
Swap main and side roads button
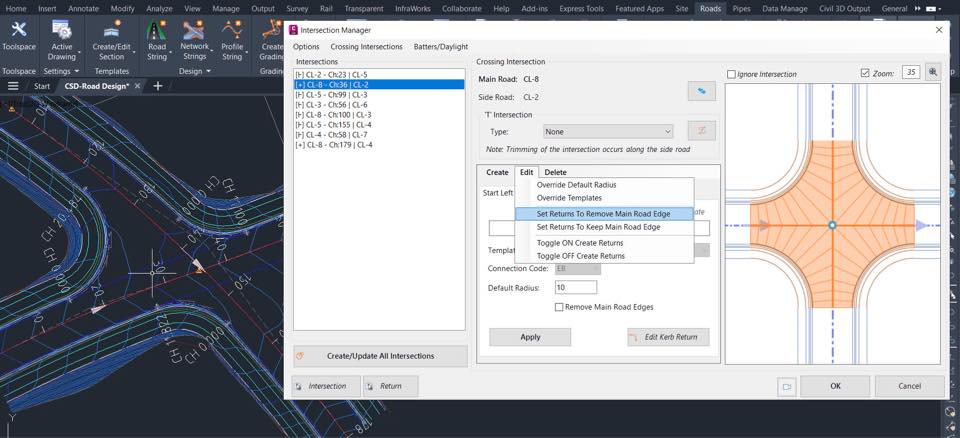pyautogui.click(x=701, y=91)
